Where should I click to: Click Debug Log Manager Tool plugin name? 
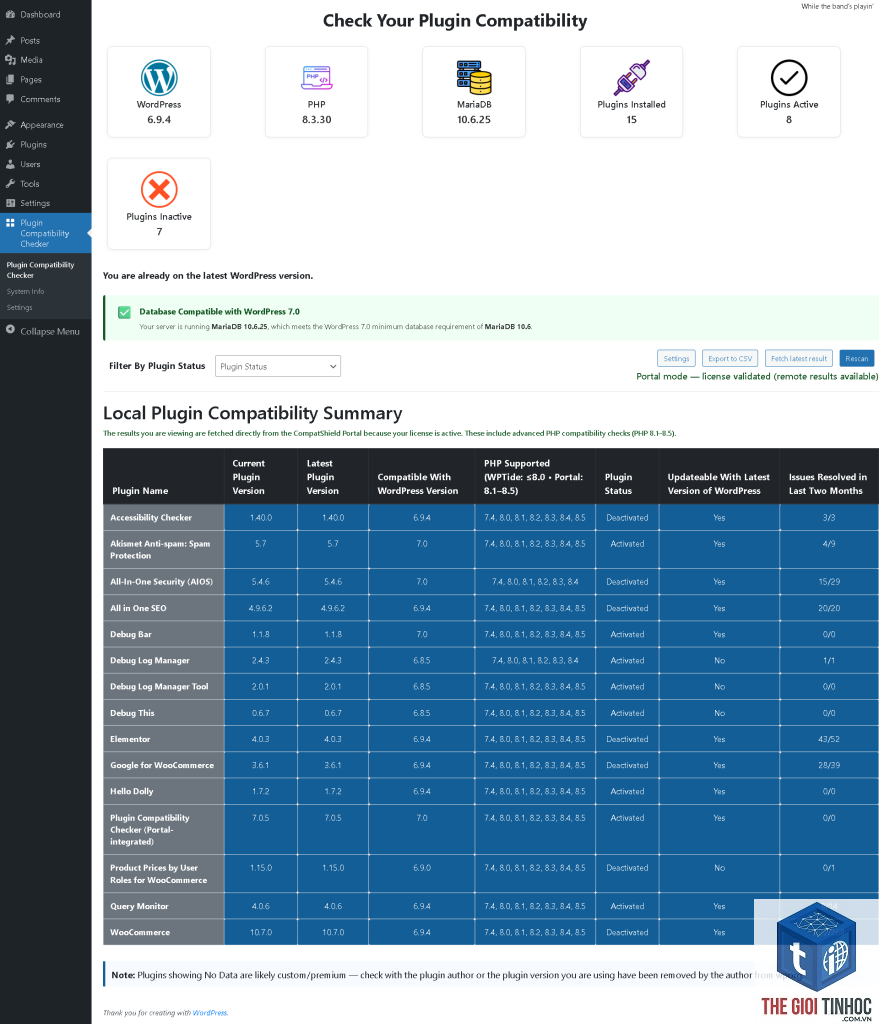pyautogui.click(x=159, y=686)
